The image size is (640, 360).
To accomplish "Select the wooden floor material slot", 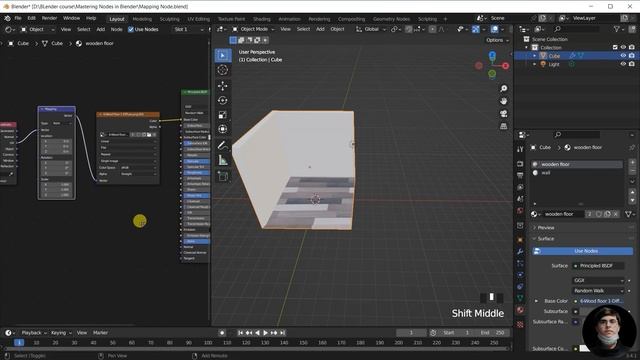I will (x=577, y=164).
